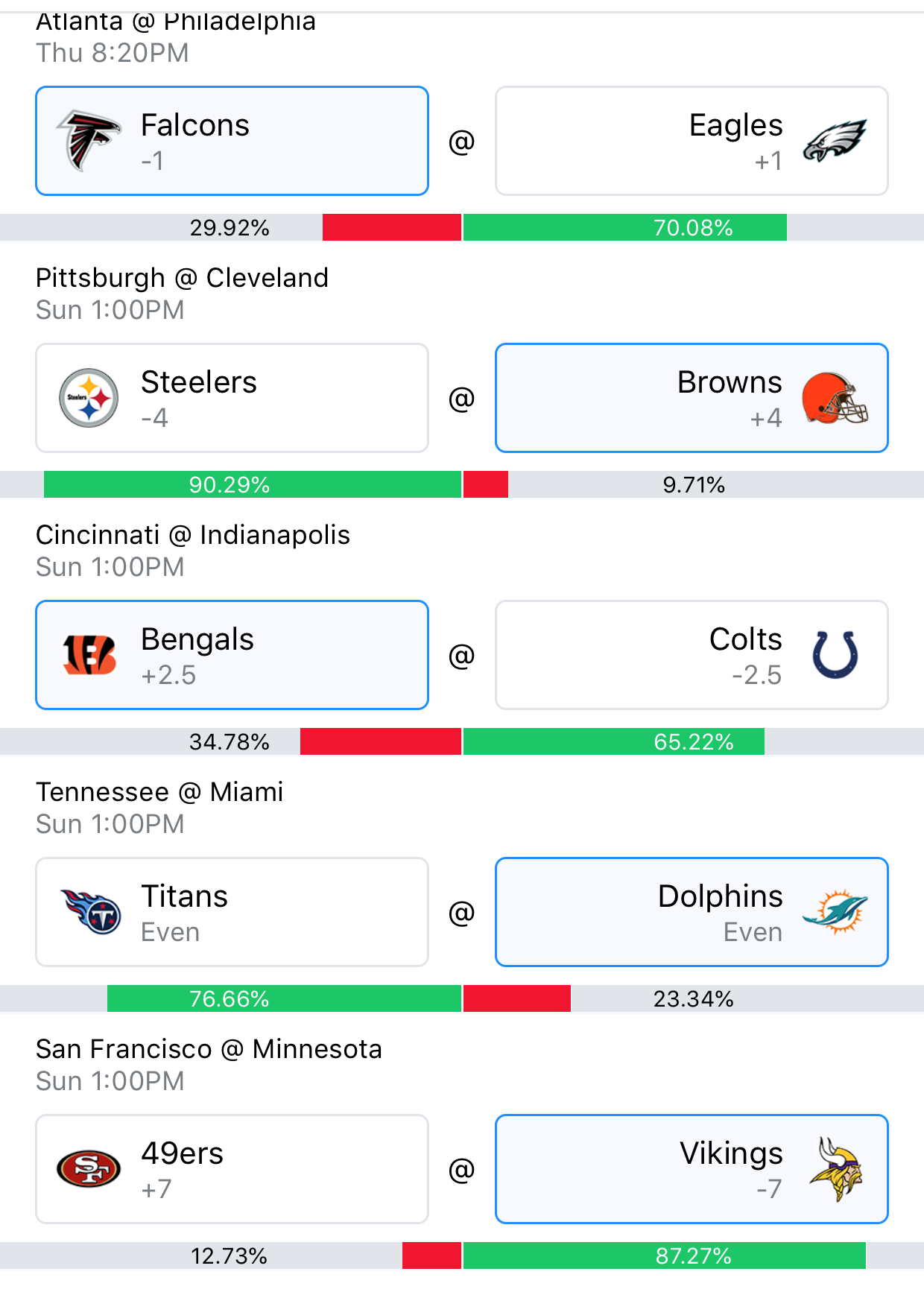Image resolution: width=924 pixels, height=1292 pixels.
Task: Select the 49ers +7 pick
Action: click(x=232, y=1169)
